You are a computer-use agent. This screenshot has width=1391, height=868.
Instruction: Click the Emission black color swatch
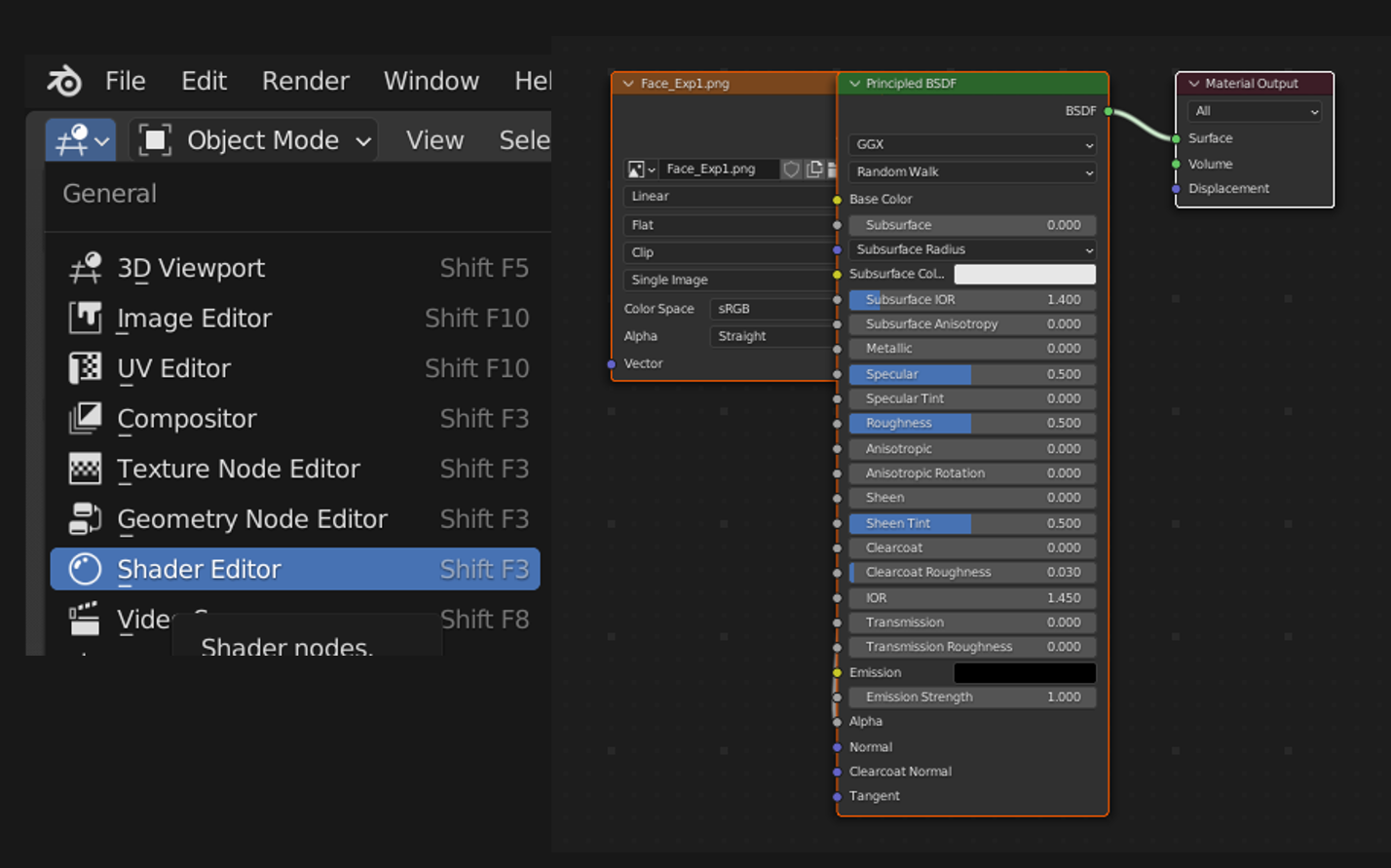(x=1025, y=672)
